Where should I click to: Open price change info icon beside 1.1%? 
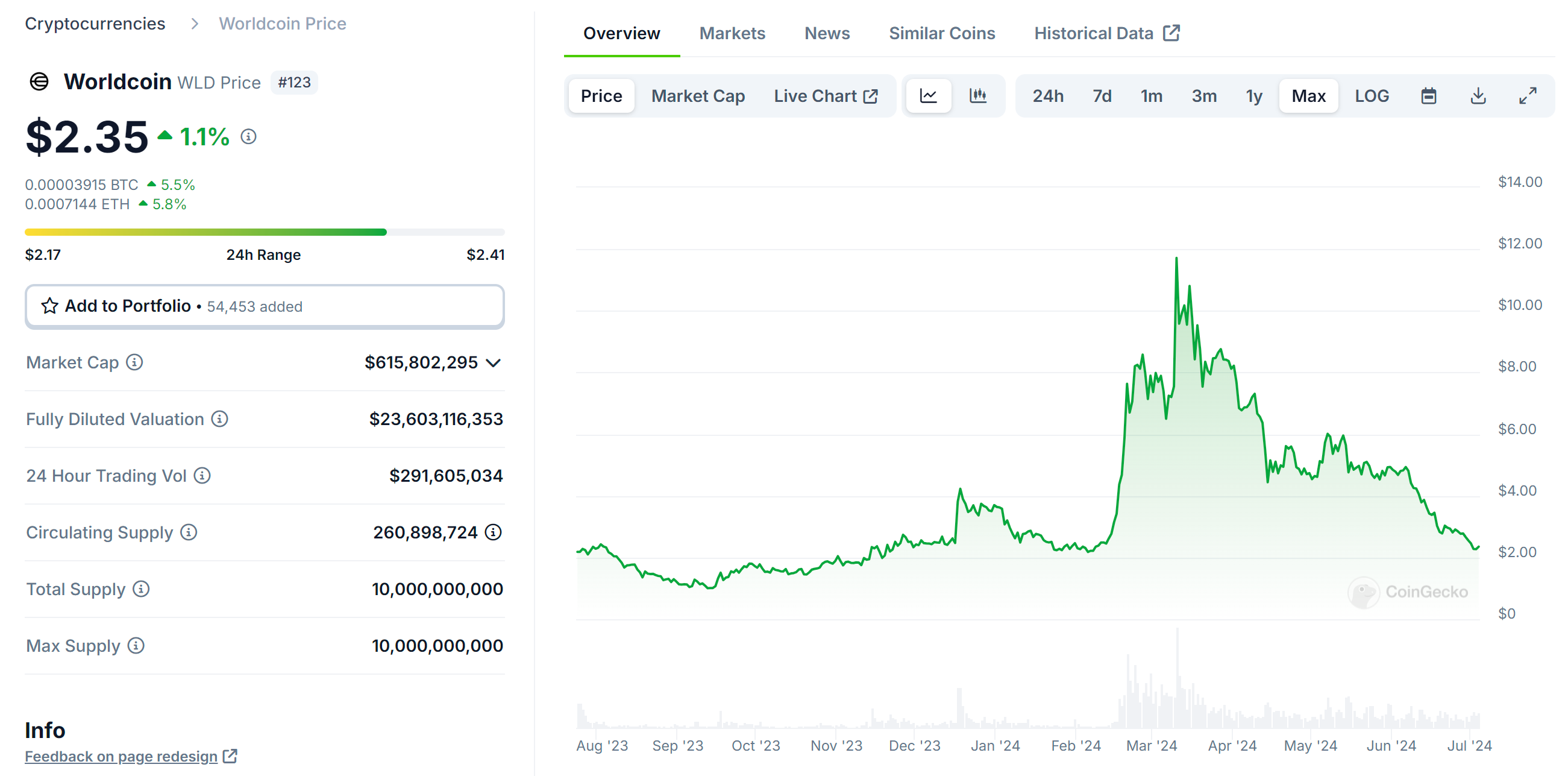tap(248, 136)
